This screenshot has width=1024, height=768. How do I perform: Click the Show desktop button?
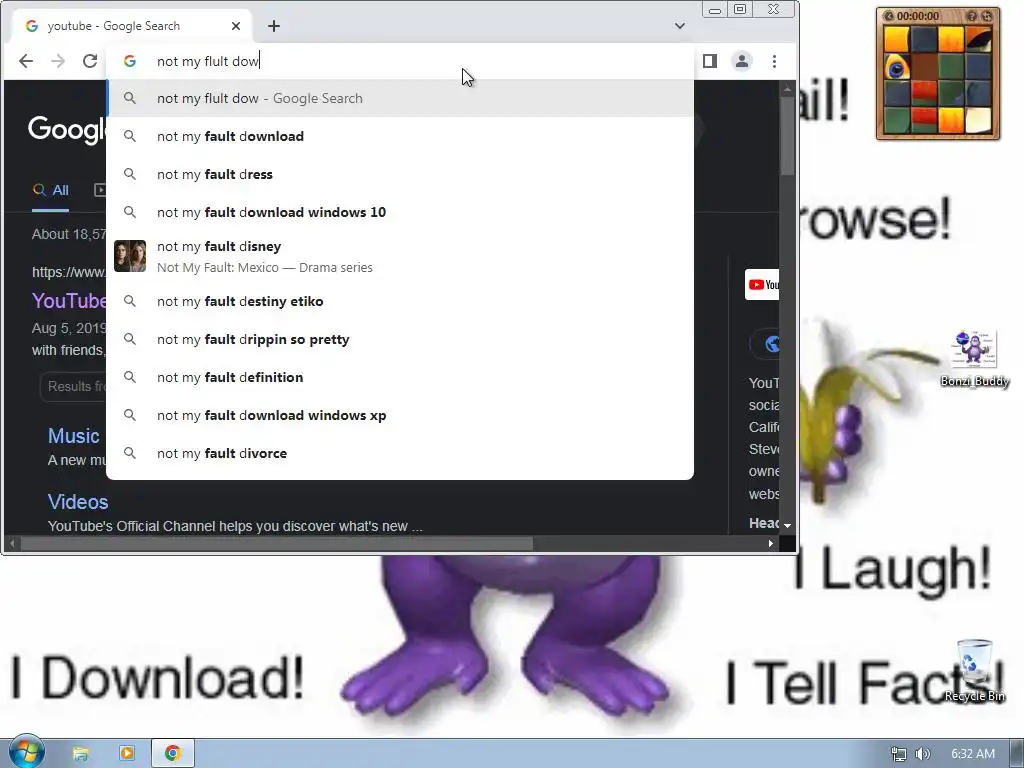click(1017, 754)
